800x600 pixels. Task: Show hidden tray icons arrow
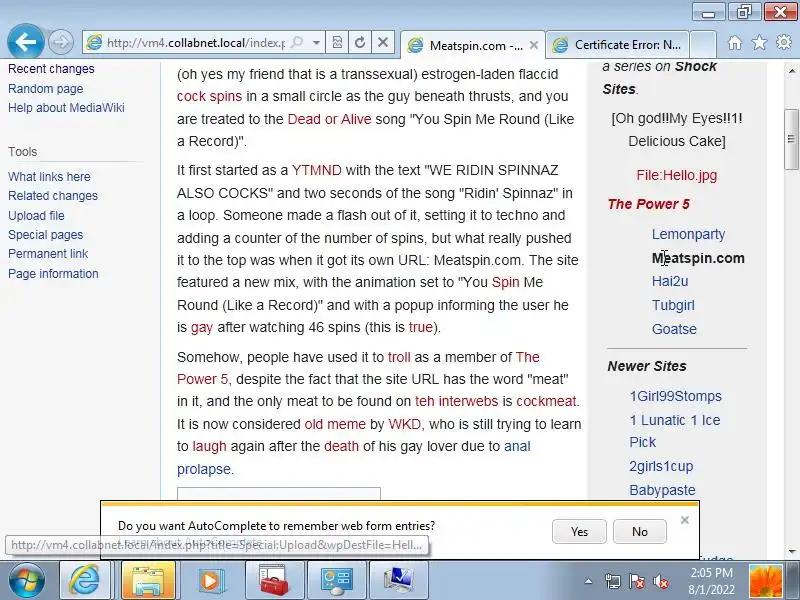click(x=588, y=581)
